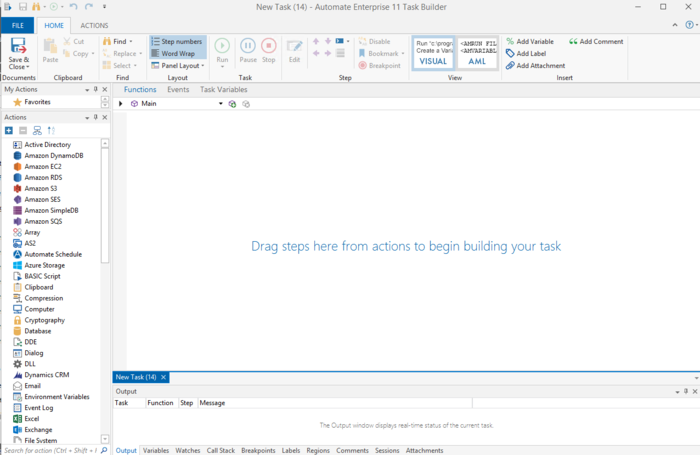Click the Edit step icon
Image resolution: width=700 pixels, height=455 pixels.
point(294,46)
